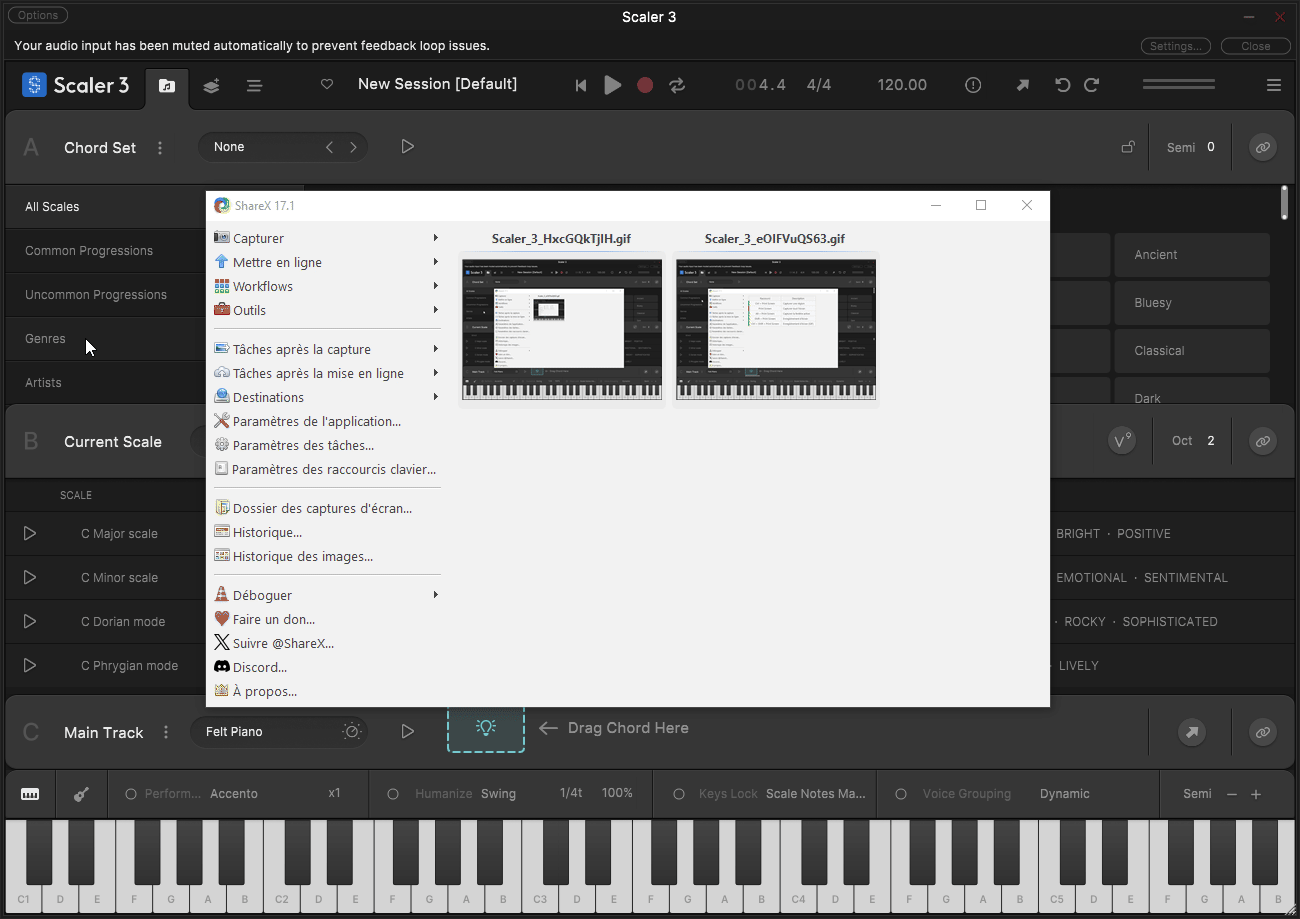This screenshot has height=919, width=1300.
Task: Play the Main Track
Action: (407, 732)
